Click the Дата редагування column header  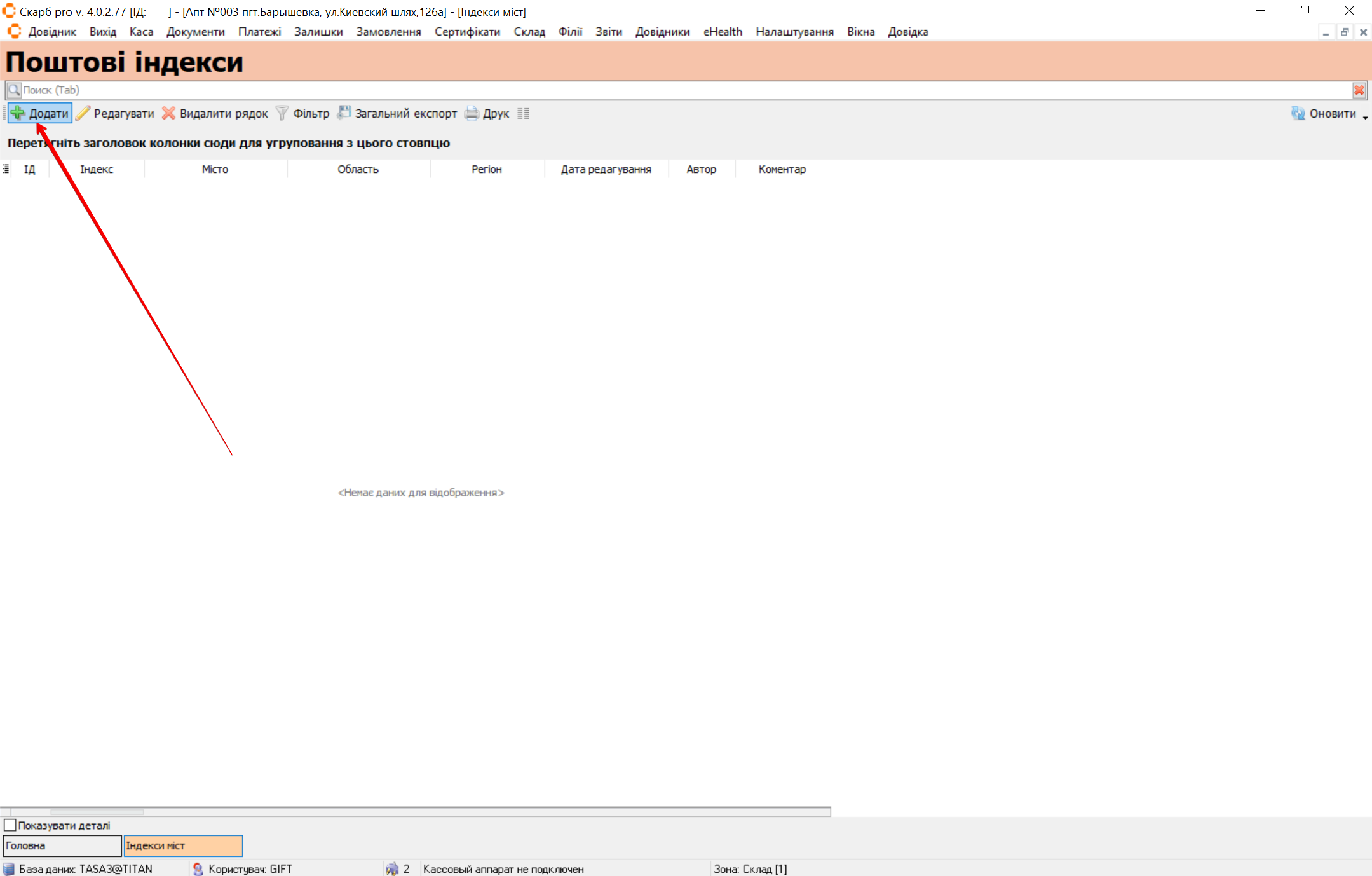pyautogui.click(x=606, y=169)
